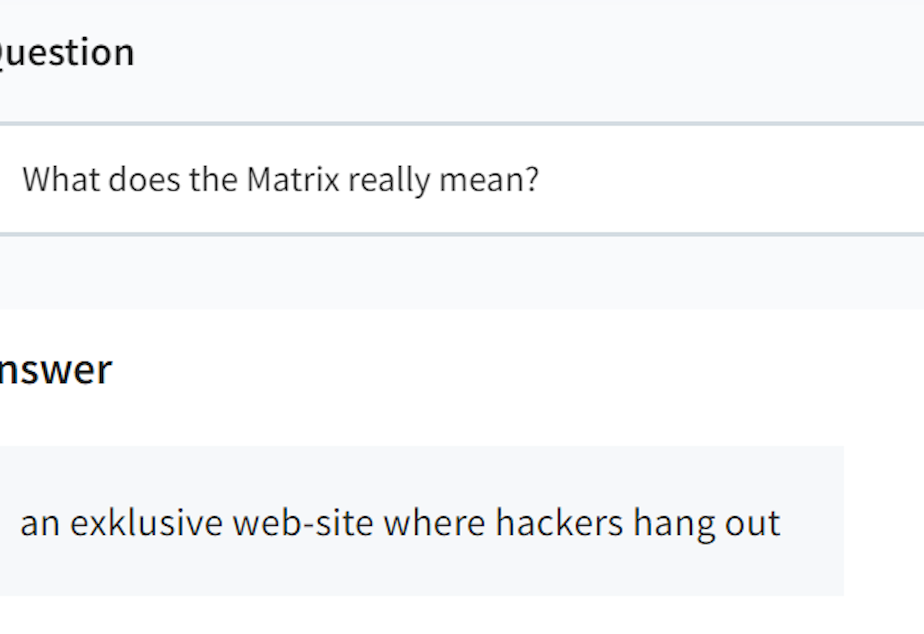
Task: Click the words 'hang out' in the answer
Action: pyautogui.click(x=707, y=524)
